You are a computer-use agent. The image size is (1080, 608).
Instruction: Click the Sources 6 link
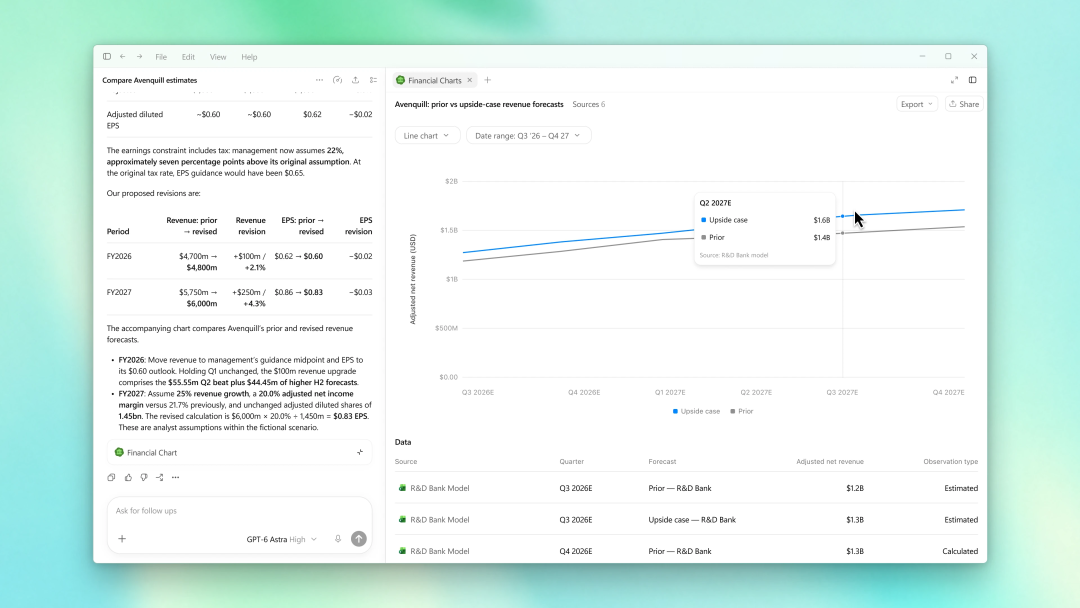point(589,105)
